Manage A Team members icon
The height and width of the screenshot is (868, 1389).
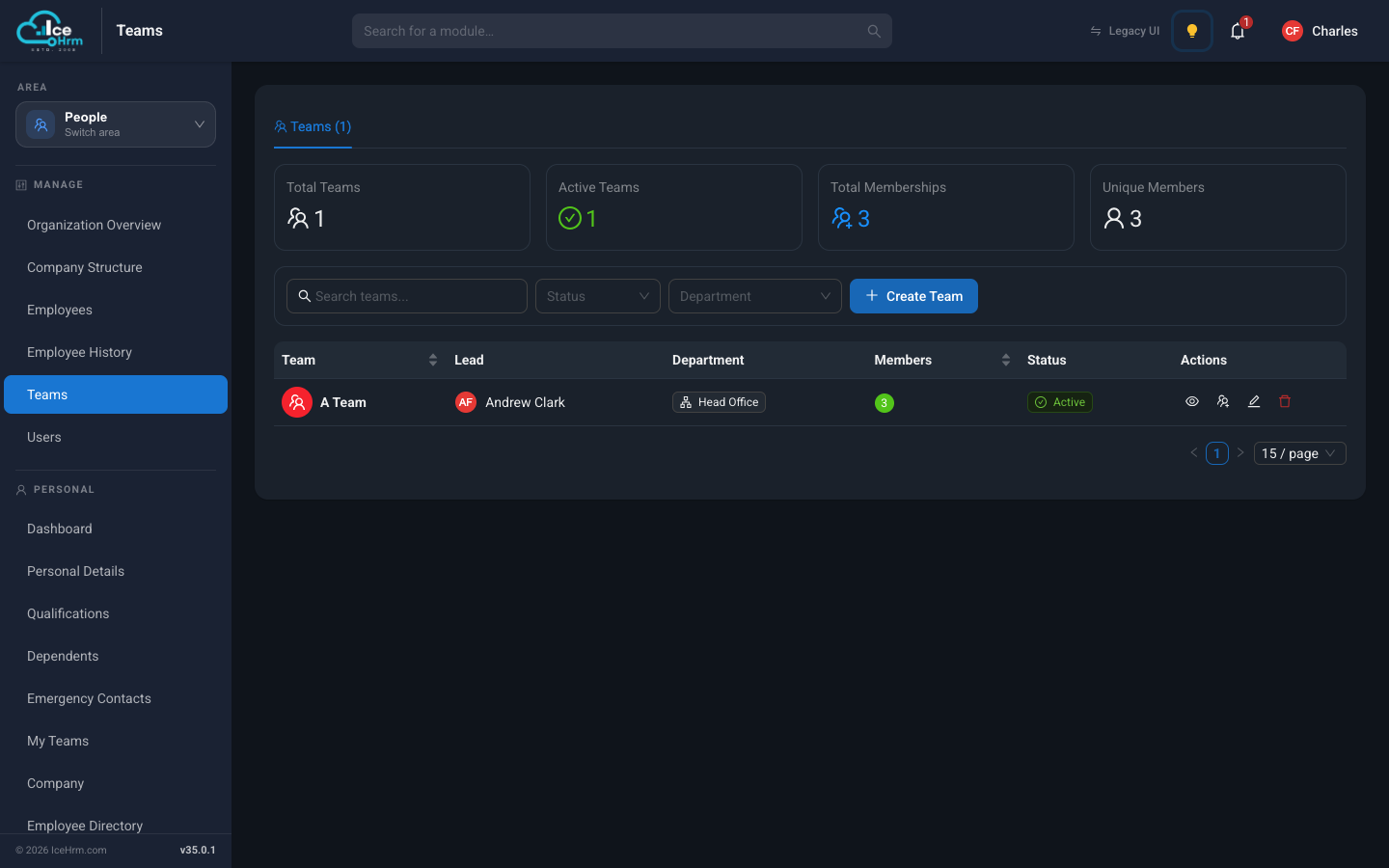[x=1223, y=401]
